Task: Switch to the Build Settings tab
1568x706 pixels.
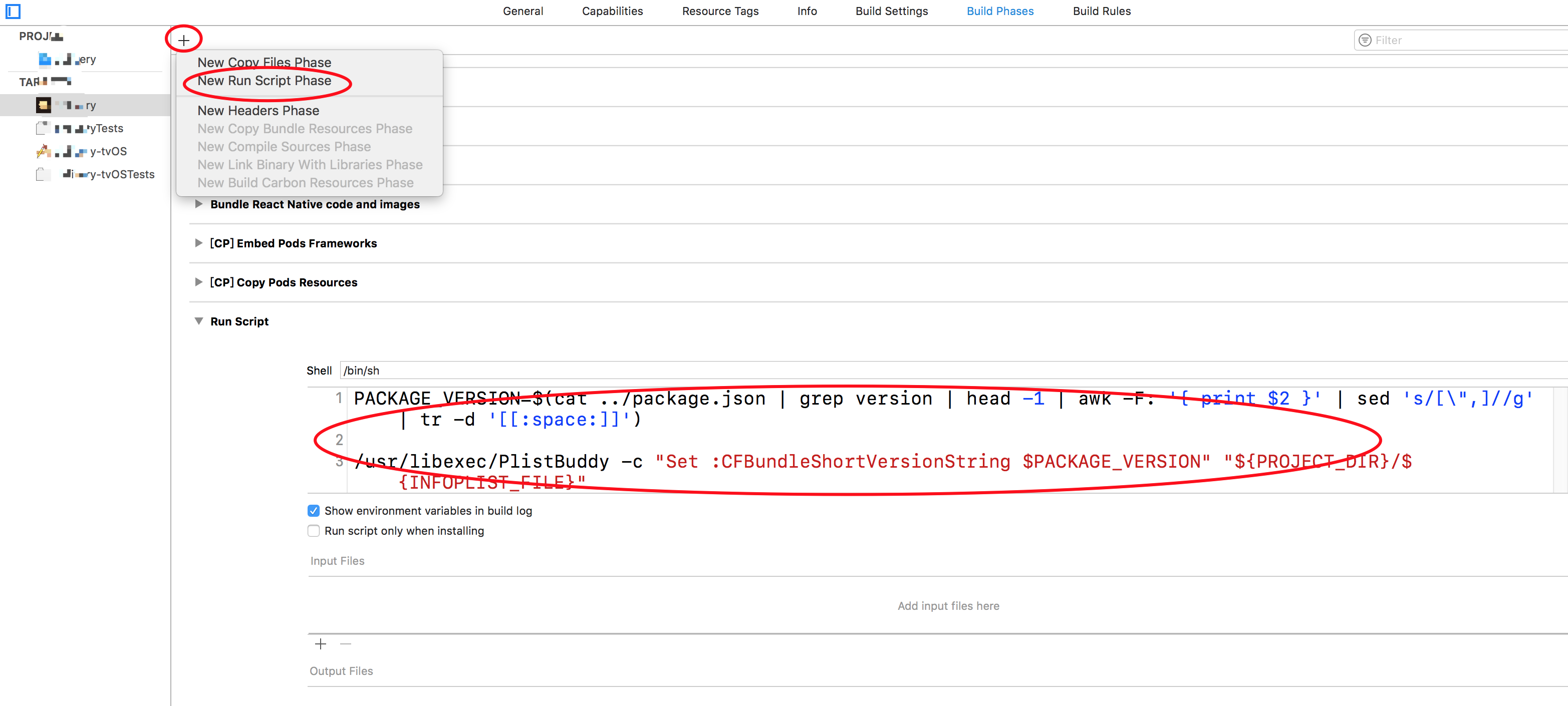Action: [891, 11]
